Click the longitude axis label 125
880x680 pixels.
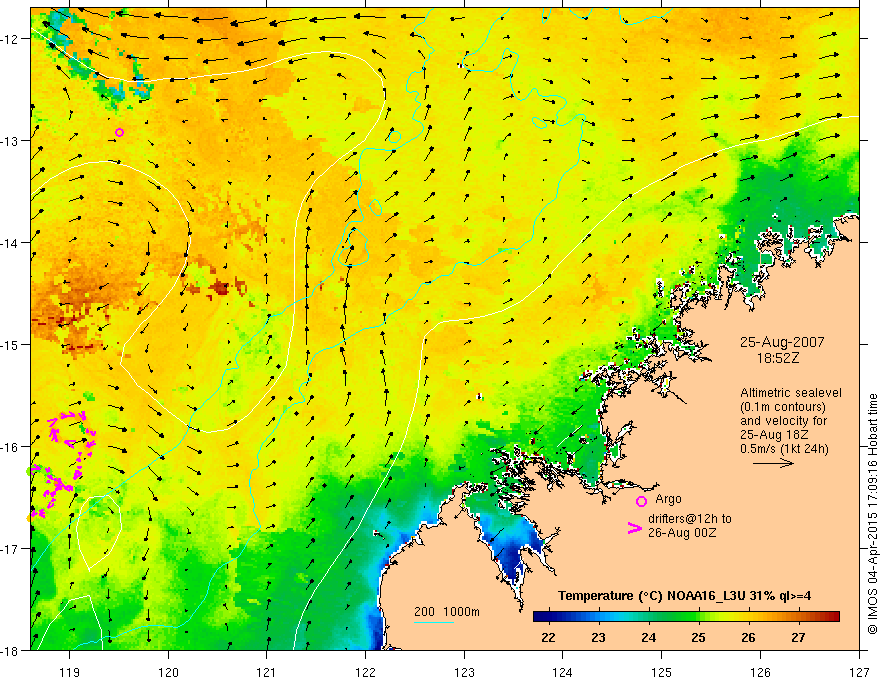[x=662, y=672]
